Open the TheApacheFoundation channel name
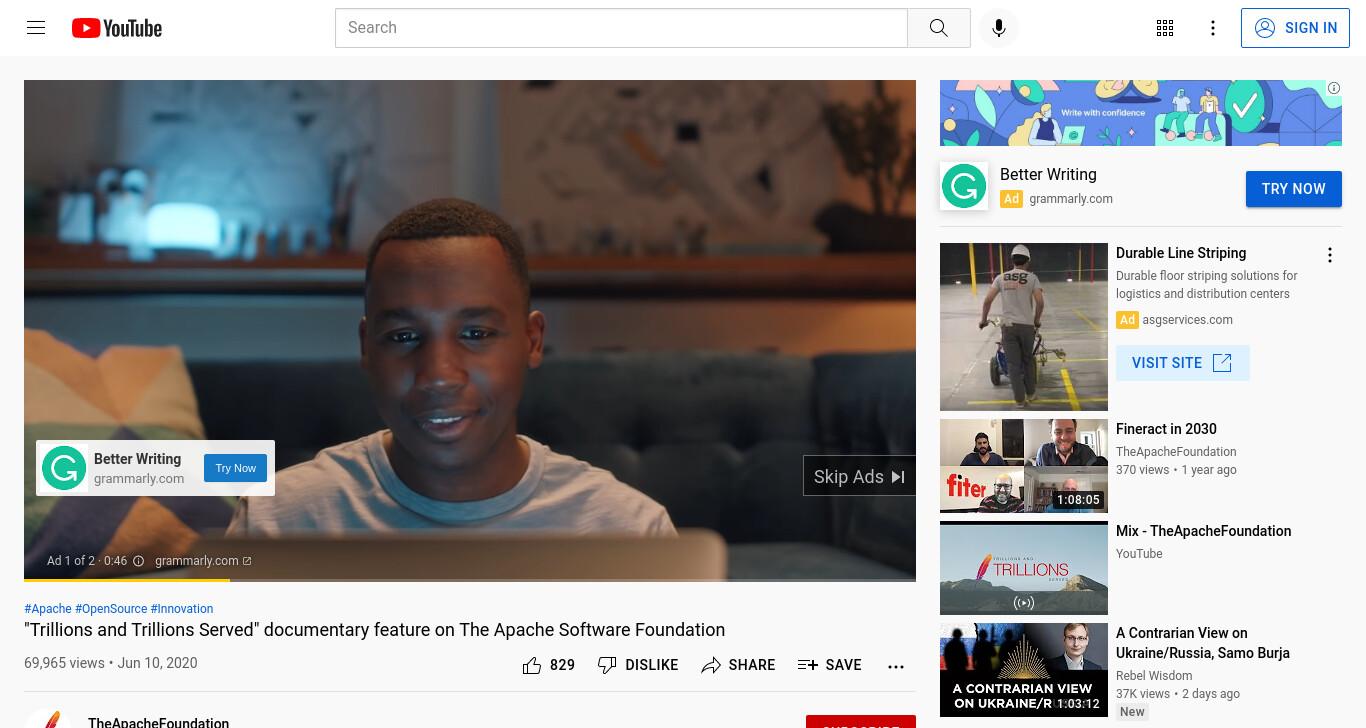Viewport: 1366px width, 728px height. [x=158, y=722]
